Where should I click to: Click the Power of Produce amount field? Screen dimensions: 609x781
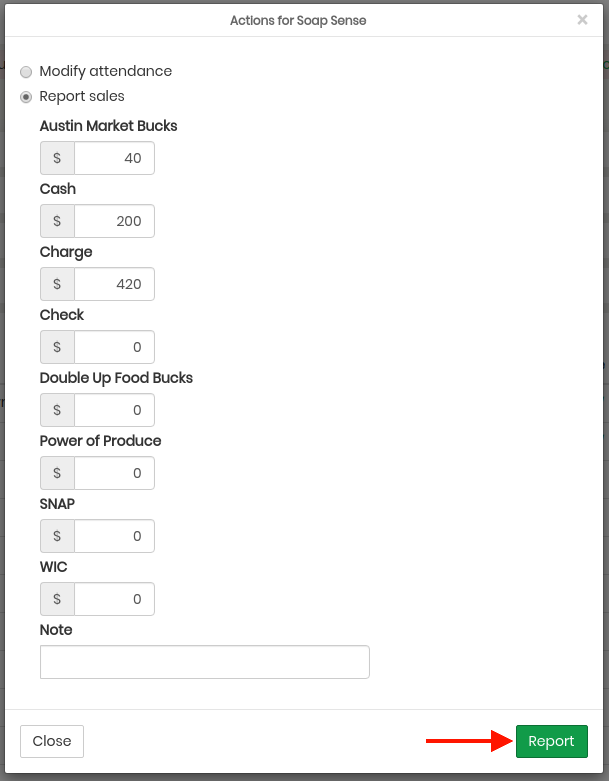[x=115, y=473]
